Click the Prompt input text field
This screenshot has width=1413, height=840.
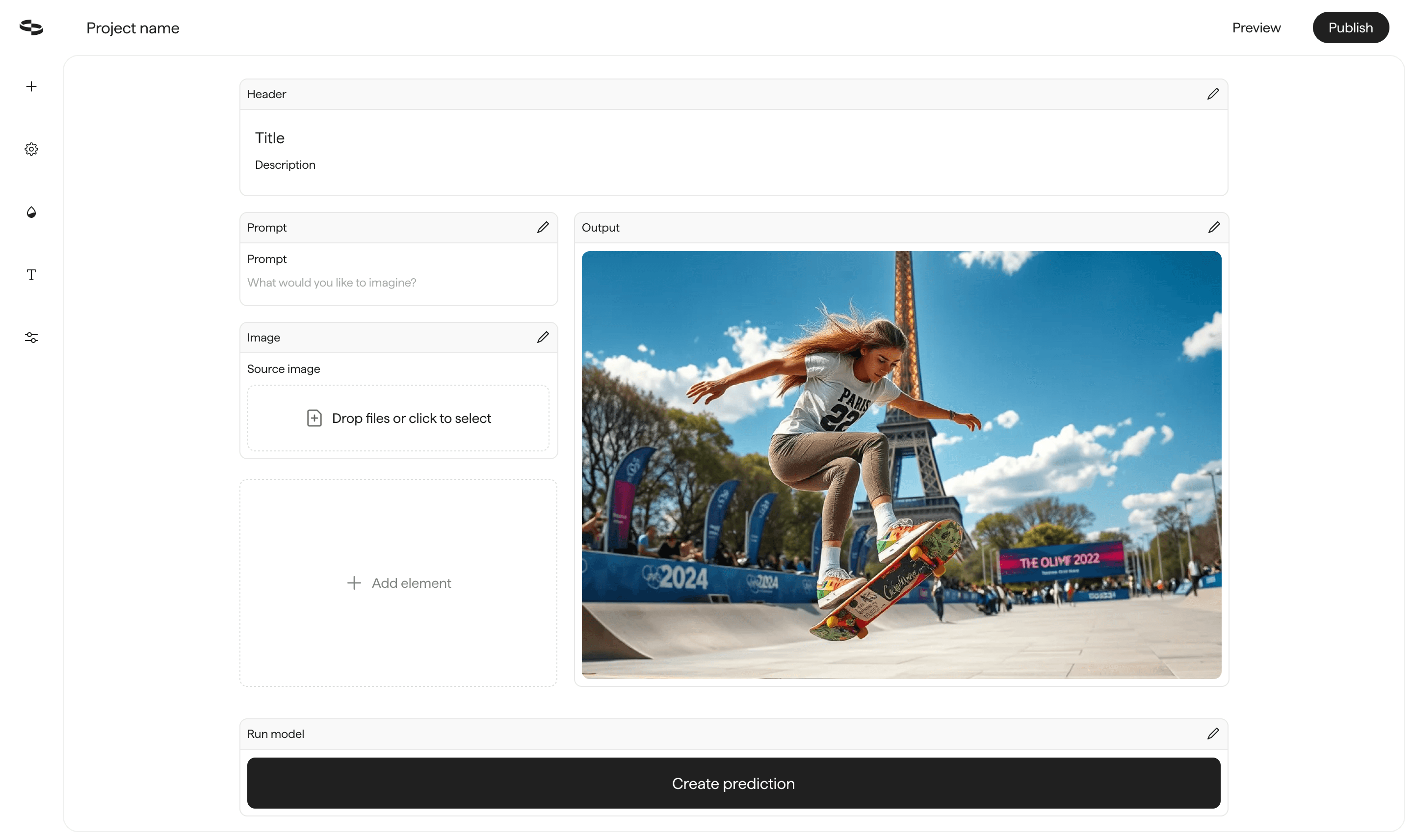coord(398,283)
